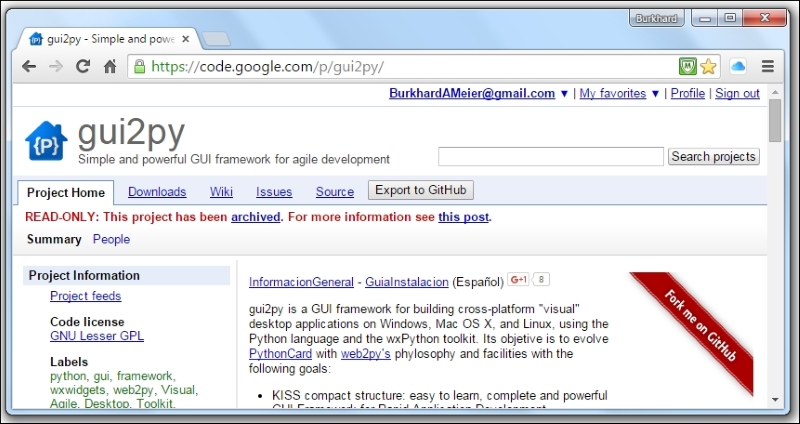Open a new tab with the blank tab button

[216, 39]
